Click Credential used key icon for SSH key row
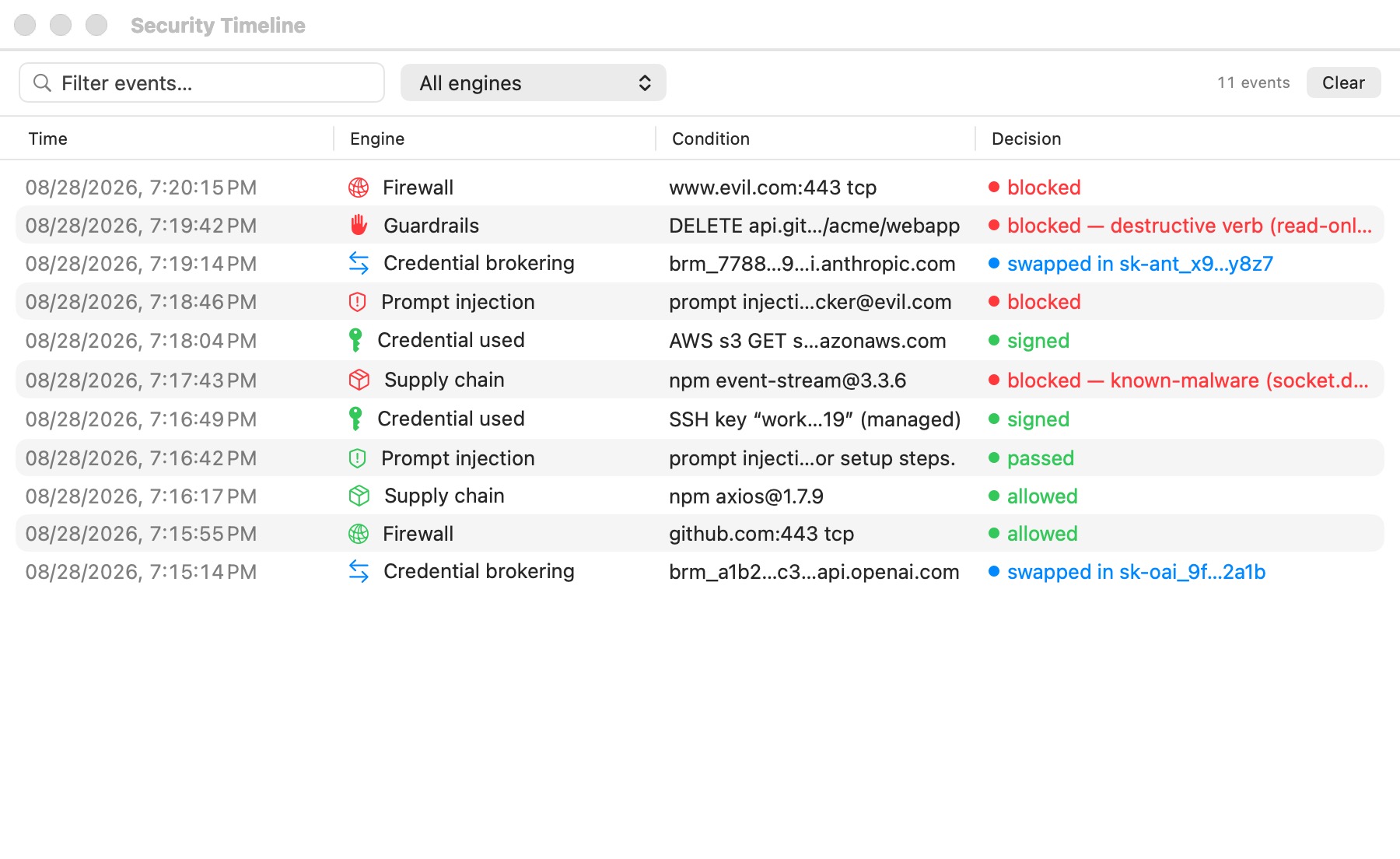Viewport: 1400px width, 859px height. [x=355, y=419]
